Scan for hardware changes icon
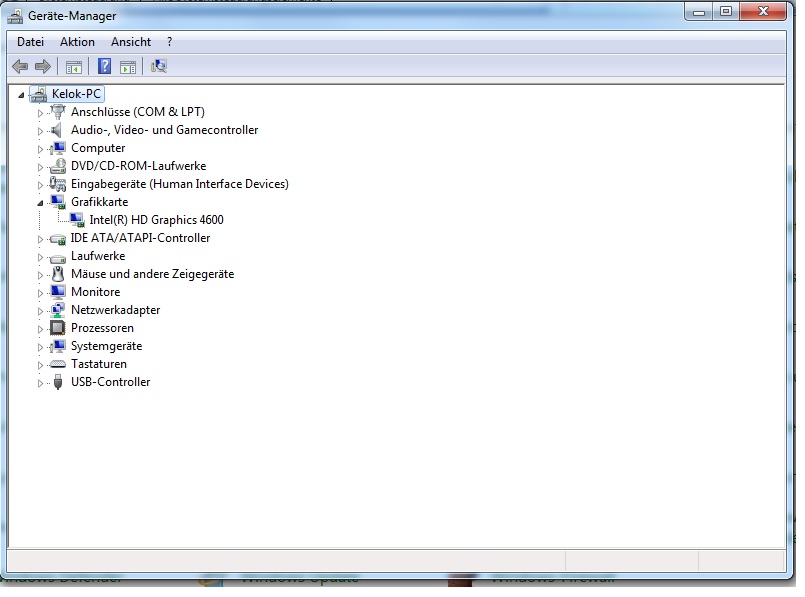This screenshot has width=805, height=597. [159, 66]
